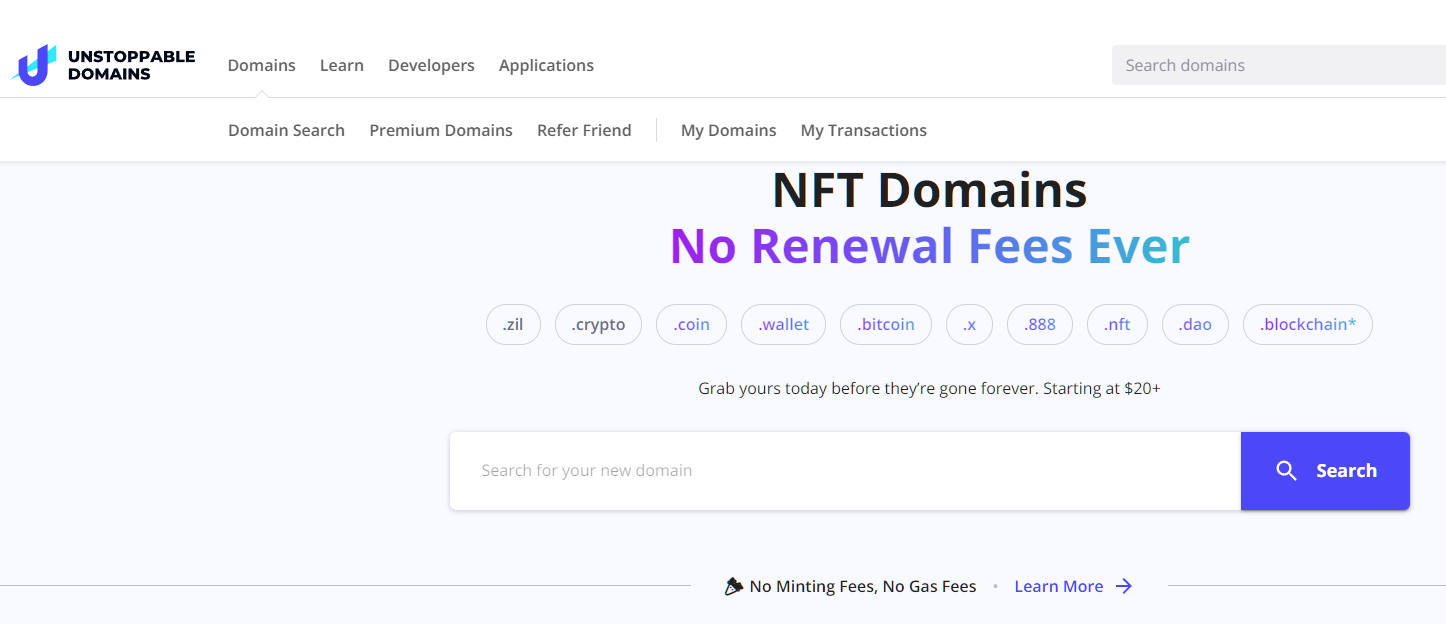Select the .crypto domain chip
Image resolution: width=1446 pixels, height=634 pixels.
pos(598,324)
